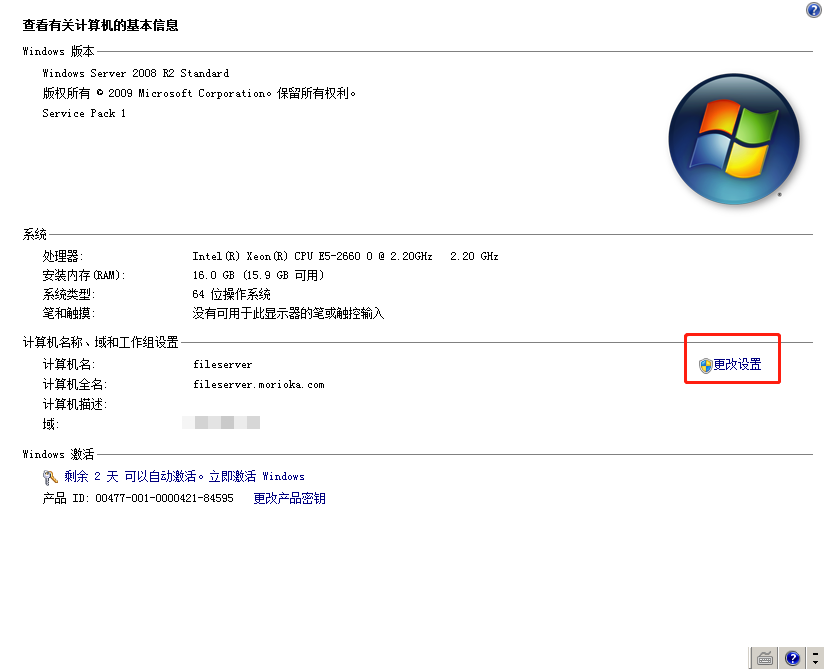This screenshot has height=669, width=824.
Task: Open the 更改设置 link
Action: tap(737, 365)
